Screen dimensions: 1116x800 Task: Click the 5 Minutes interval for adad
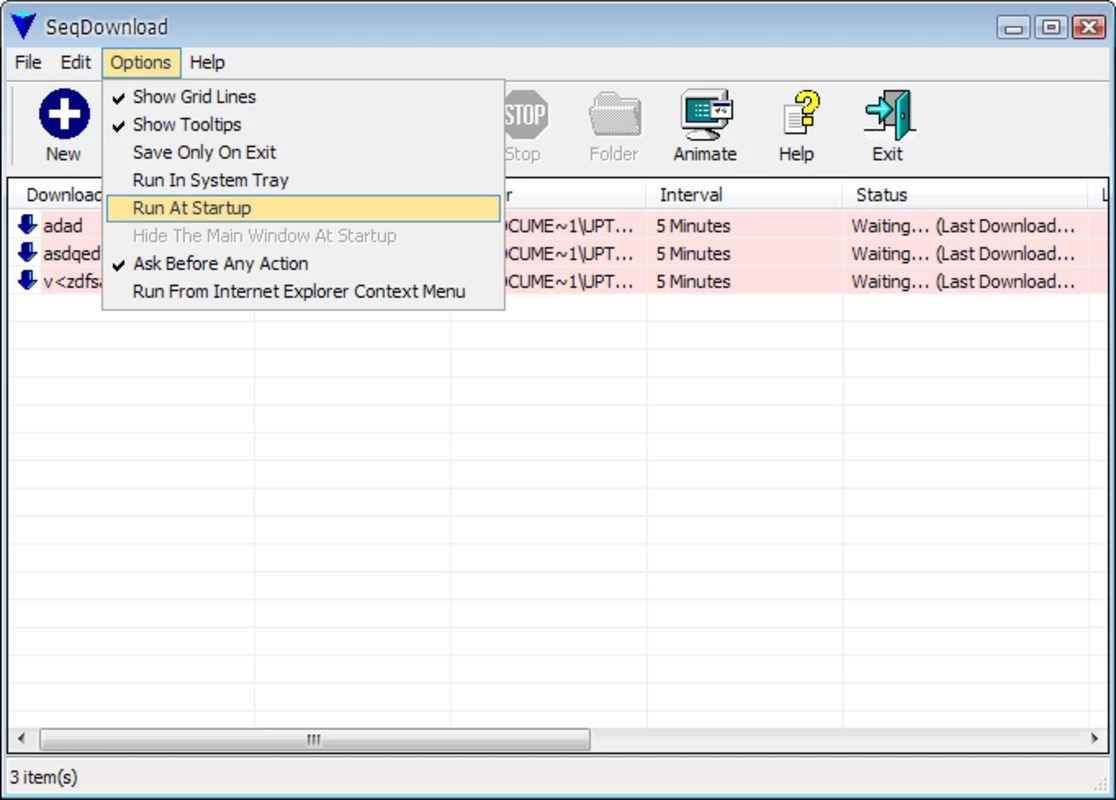tap(693, 226)
